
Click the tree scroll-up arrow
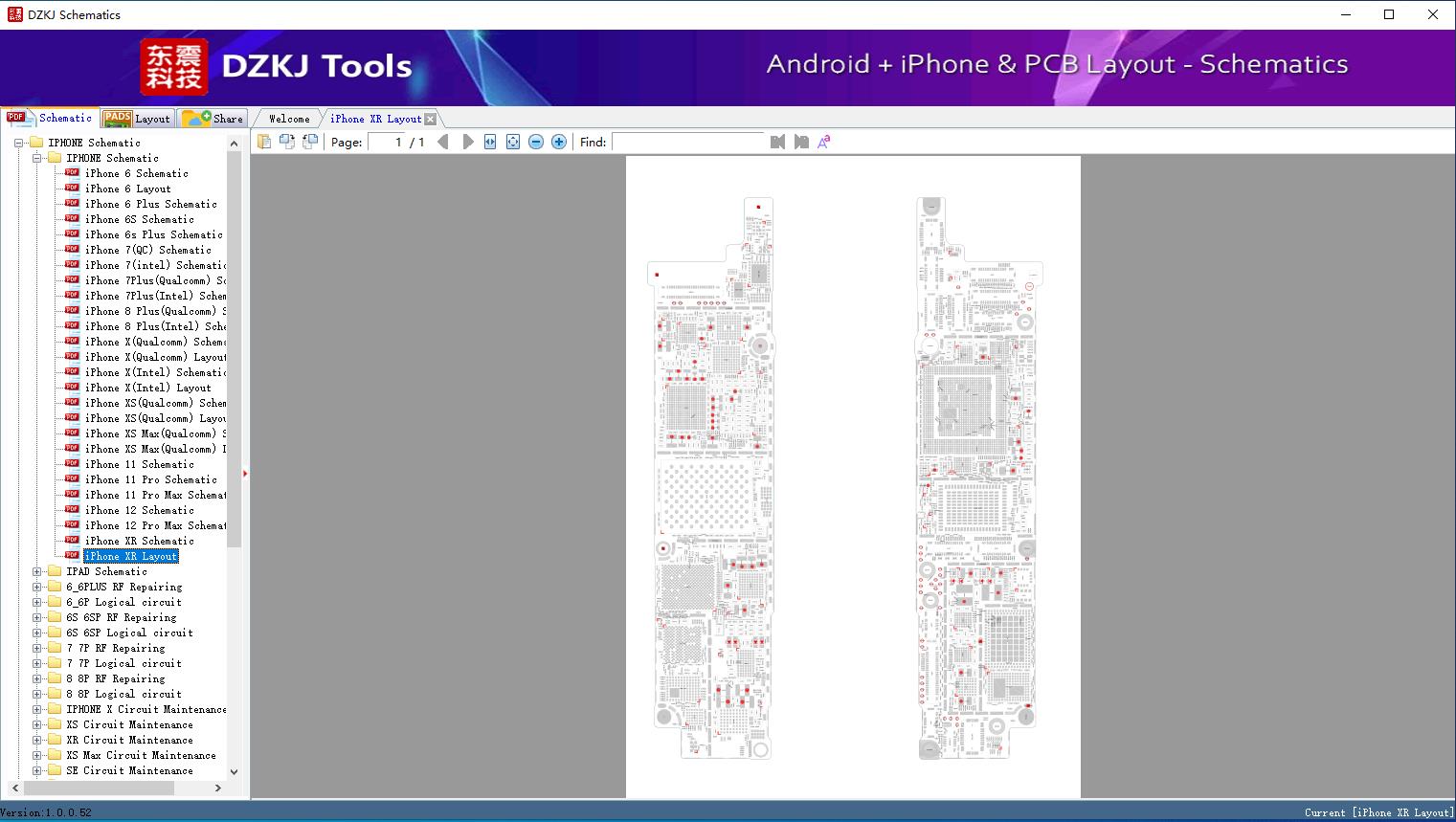click(x=235, y=143)
